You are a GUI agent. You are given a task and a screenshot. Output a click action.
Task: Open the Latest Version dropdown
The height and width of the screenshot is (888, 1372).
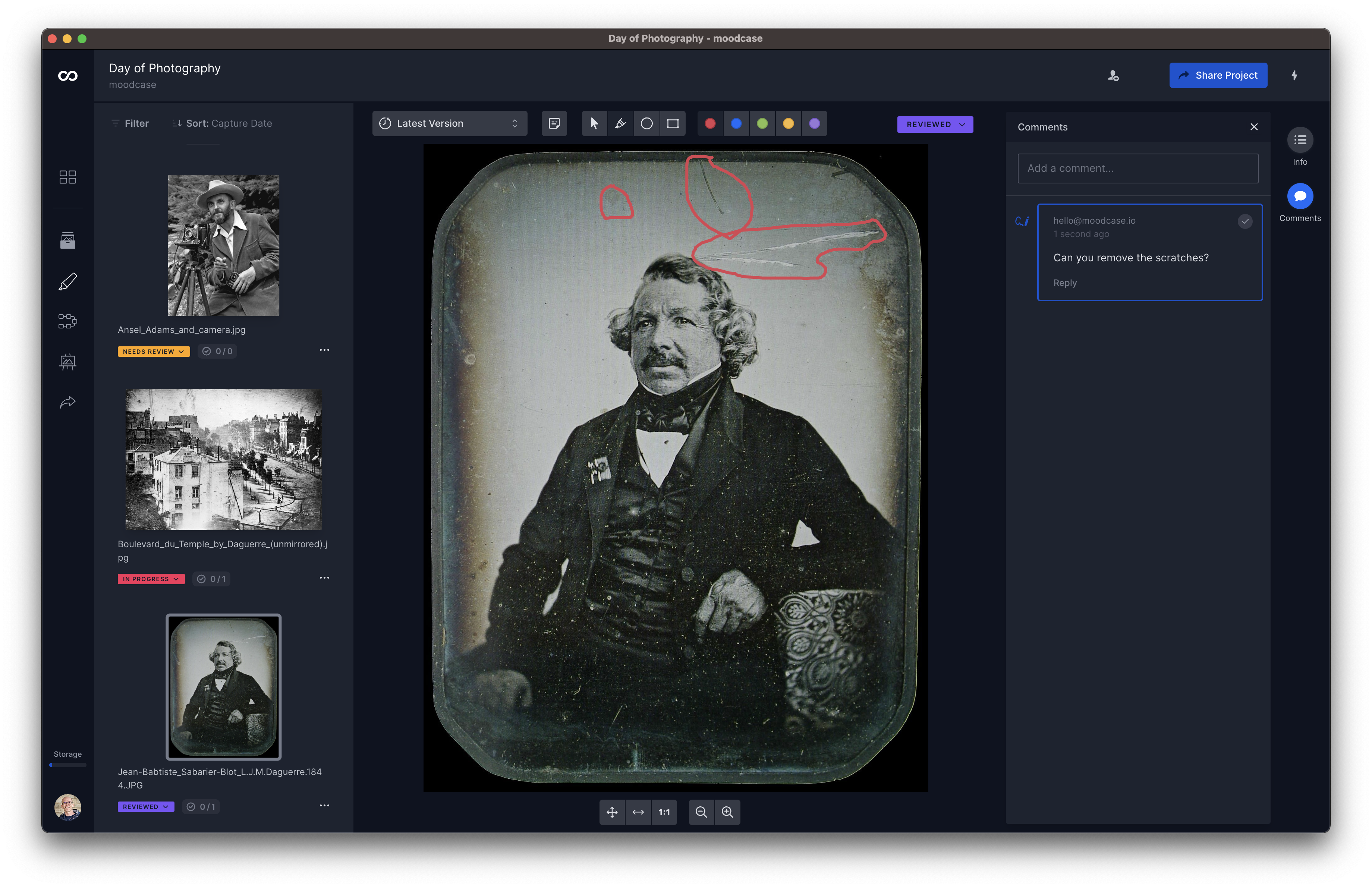tap(450, 123)
